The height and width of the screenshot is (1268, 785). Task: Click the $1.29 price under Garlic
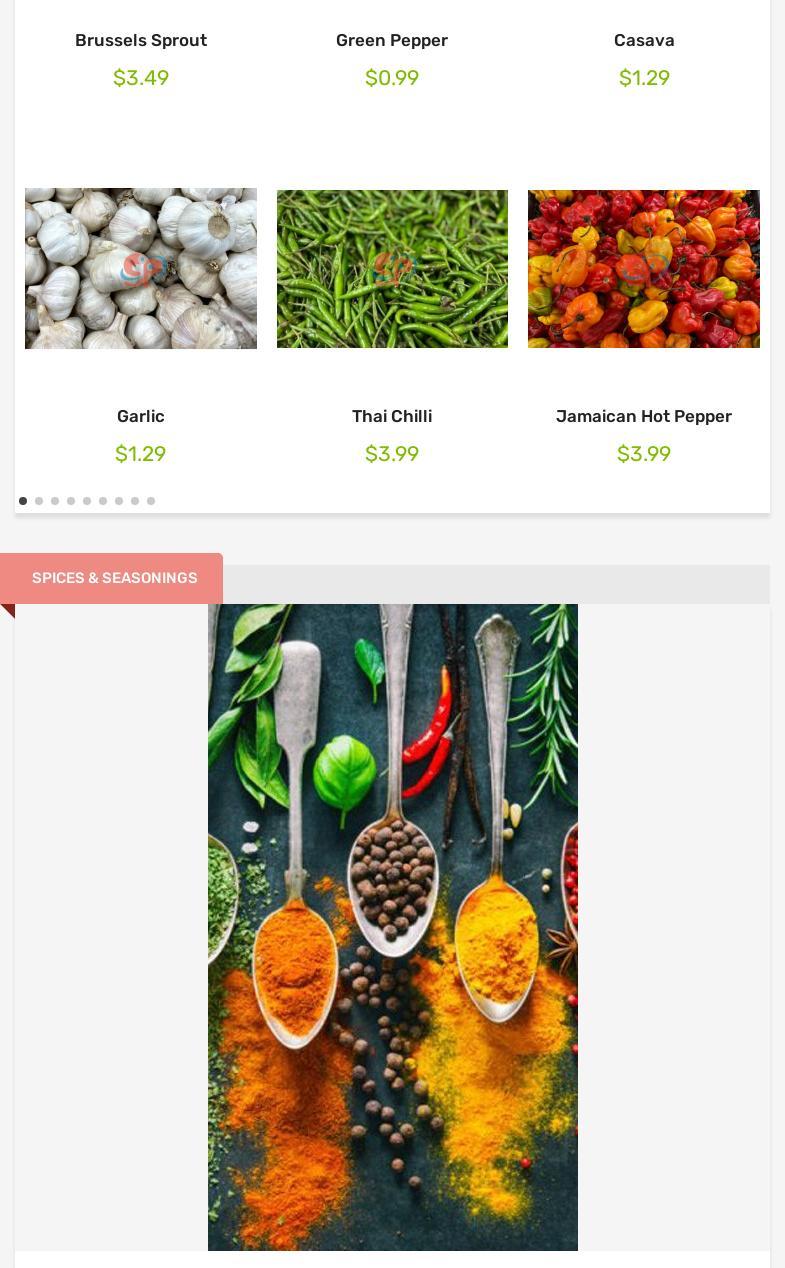141,454
